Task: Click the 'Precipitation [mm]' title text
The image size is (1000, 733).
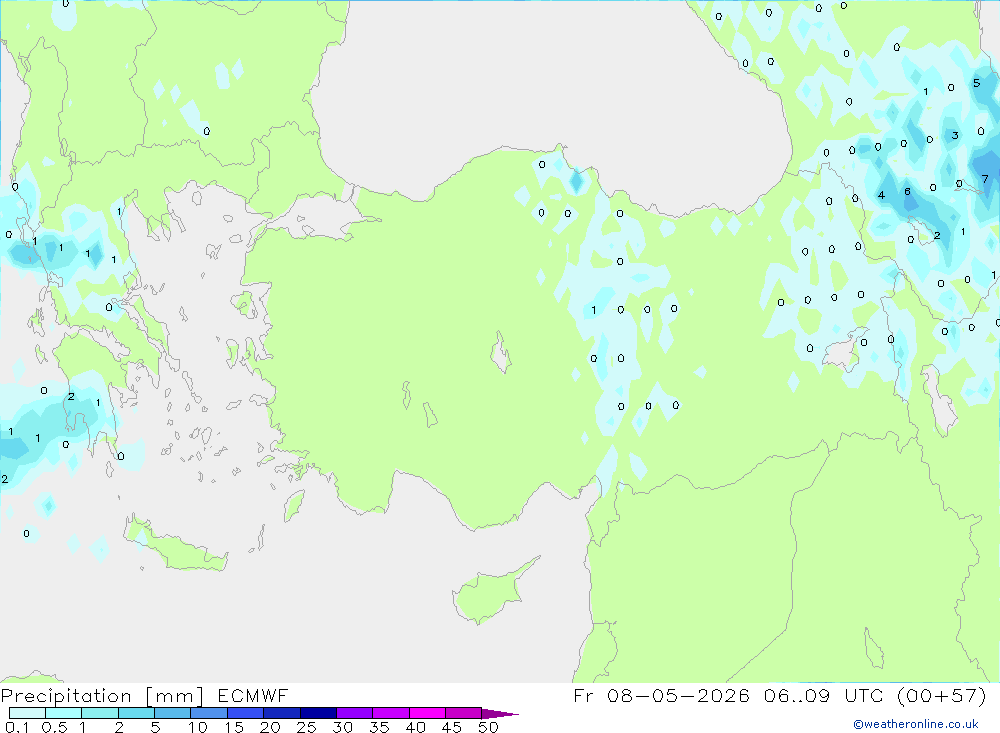Action: pyautogui.click(x=102, y=695)
